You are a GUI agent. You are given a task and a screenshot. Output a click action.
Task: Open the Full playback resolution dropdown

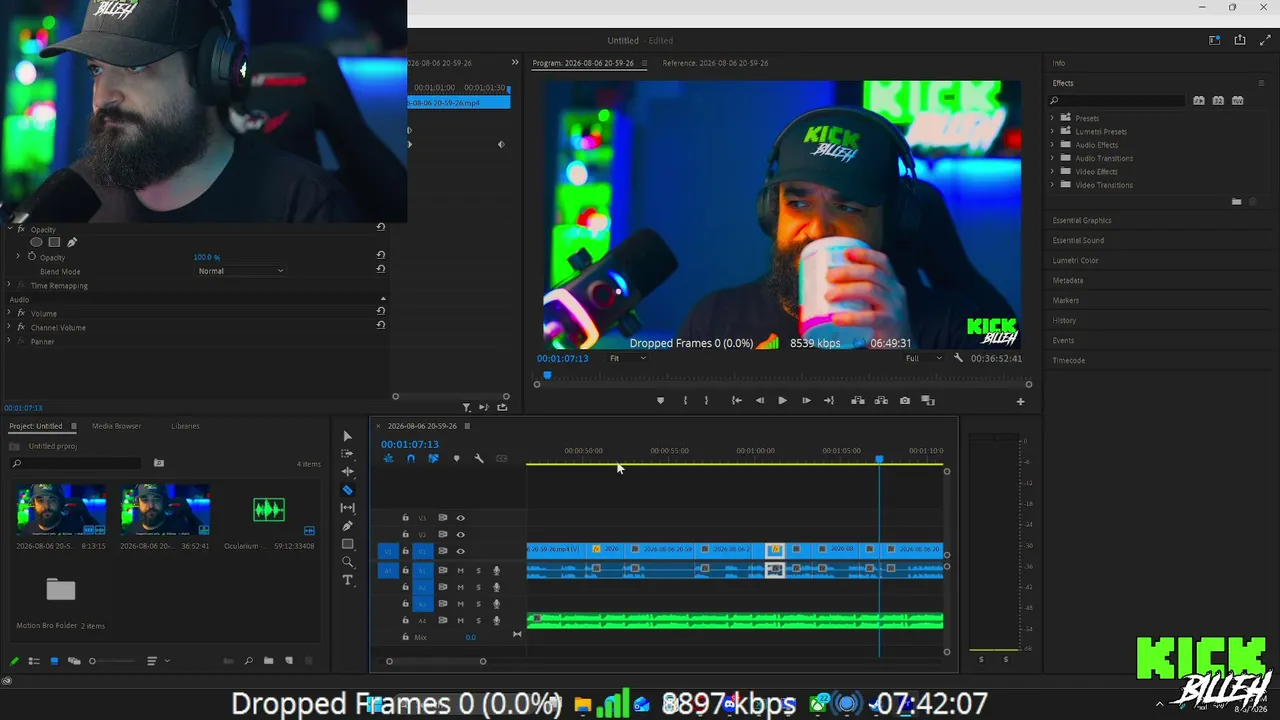coord(923,358)
